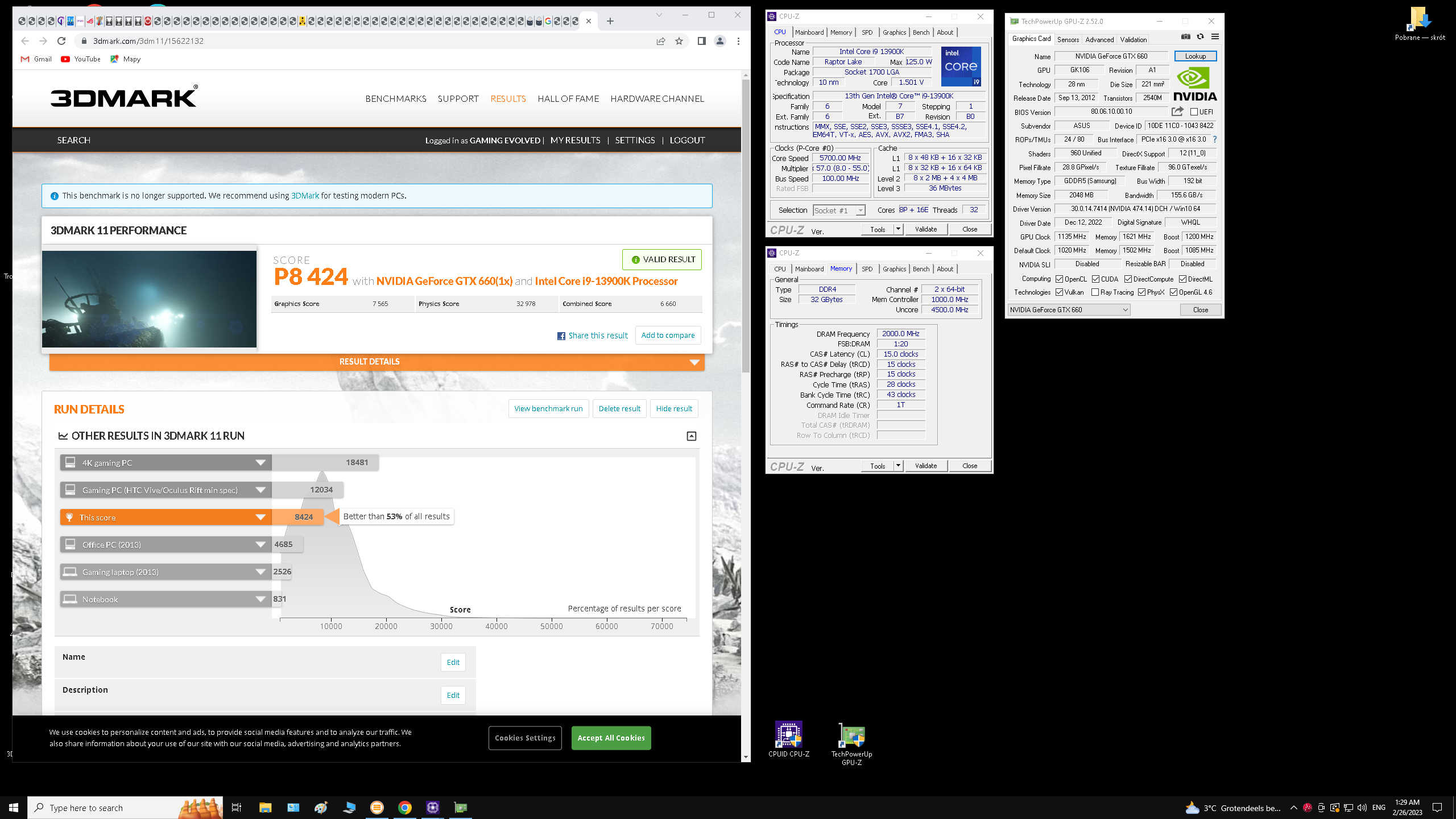Open the share page icon in address bar

point(661,41)
